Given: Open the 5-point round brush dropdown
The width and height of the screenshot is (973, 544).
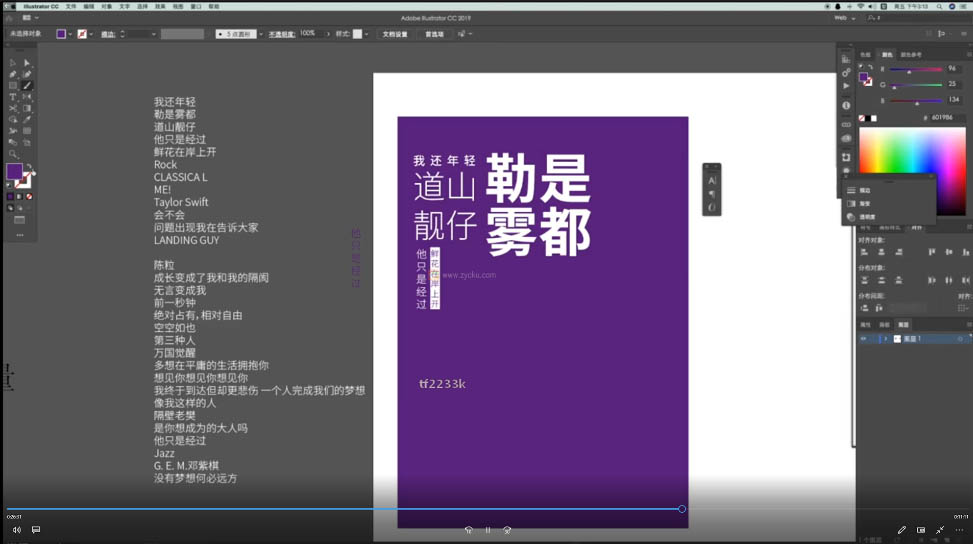Looking at the screenshot, I should (261, 34).
